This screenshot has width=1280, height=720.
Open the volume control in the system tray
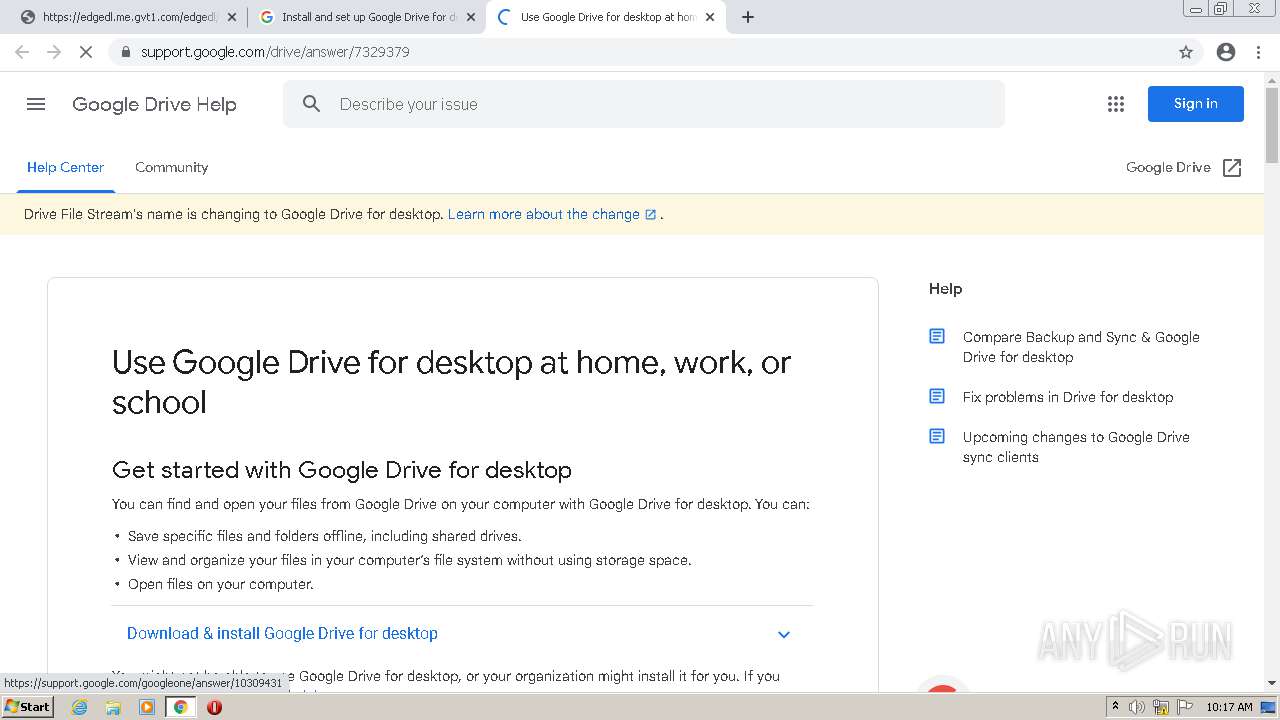(1137, 707)
